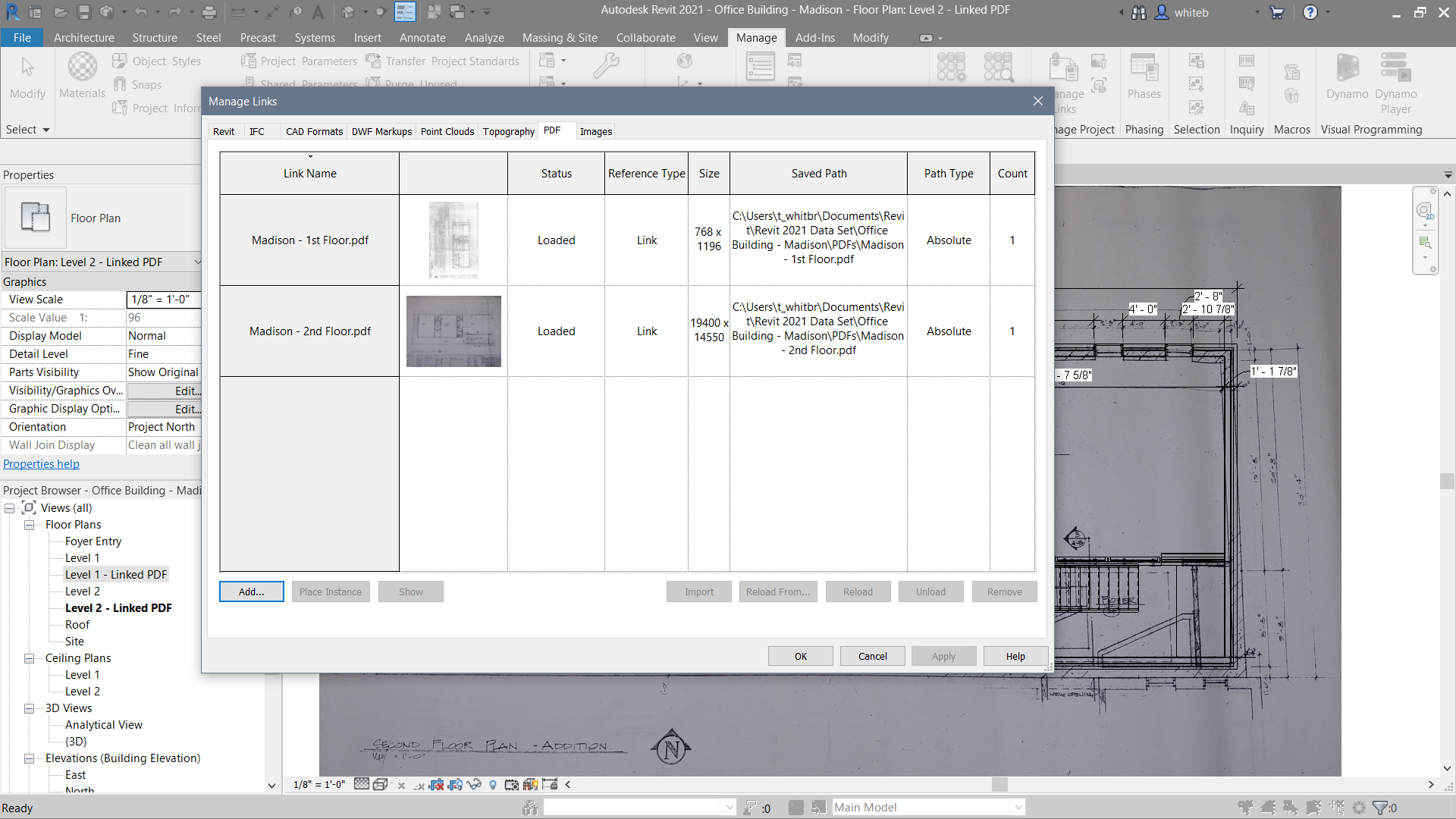
Task: Open the Properties help link
Action: coord(41,464)
